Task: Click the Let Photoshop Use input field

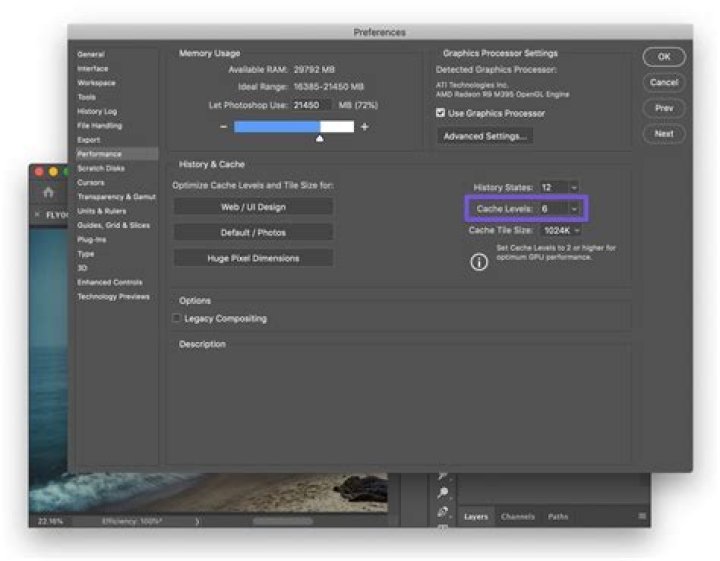Action: click(311, 105)
